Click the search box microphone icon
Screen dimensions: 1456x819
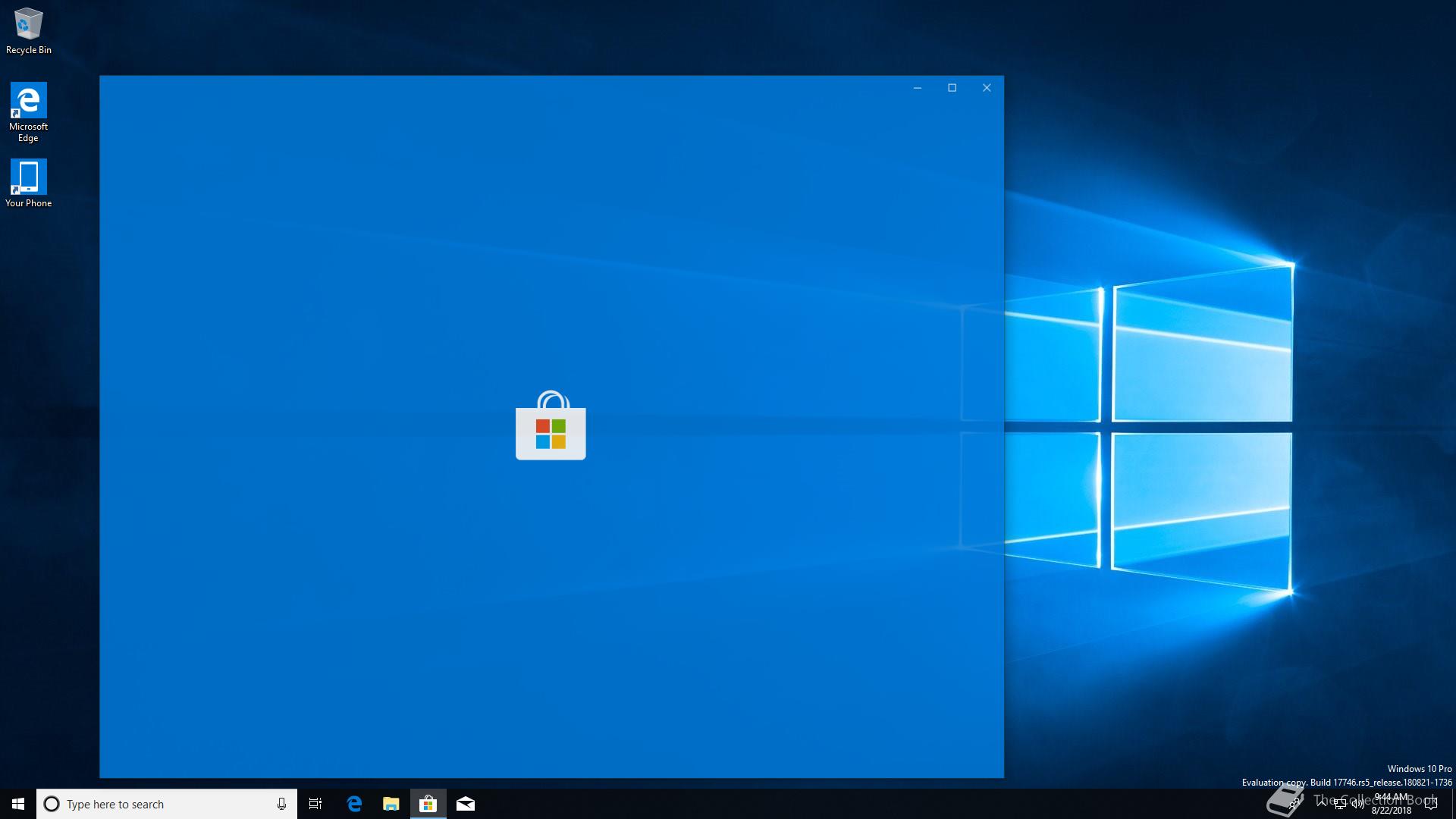pos(281,804)
